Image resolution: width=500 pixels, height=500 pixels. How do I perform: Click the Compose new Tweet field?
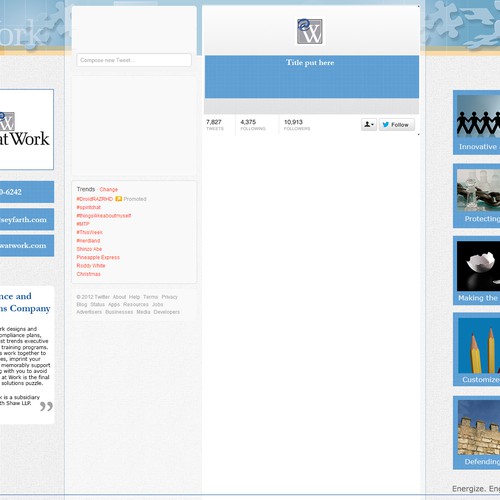click(134, 60)
